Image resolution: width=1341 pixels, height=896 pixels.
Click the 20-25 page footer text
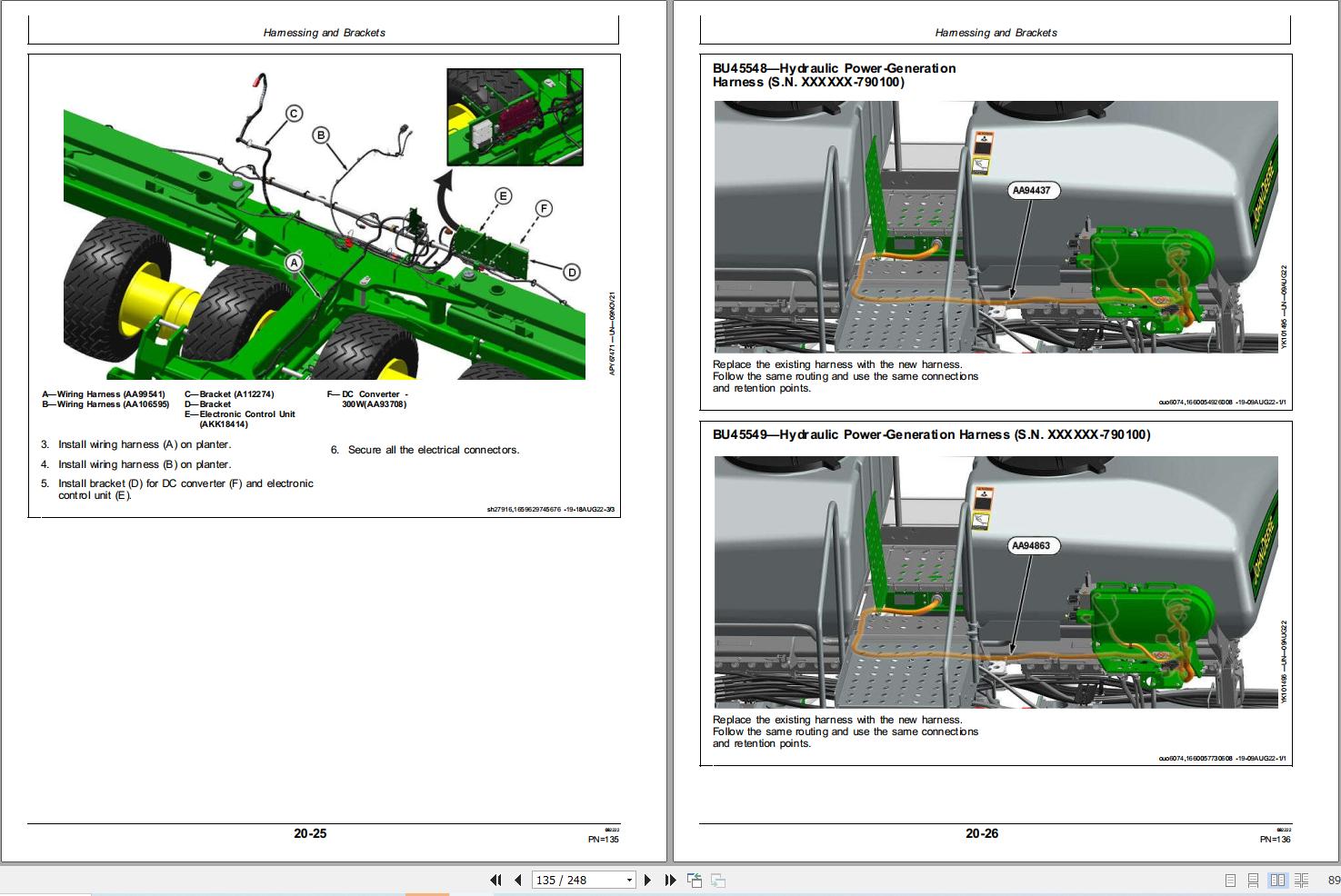tap(310, 832)
